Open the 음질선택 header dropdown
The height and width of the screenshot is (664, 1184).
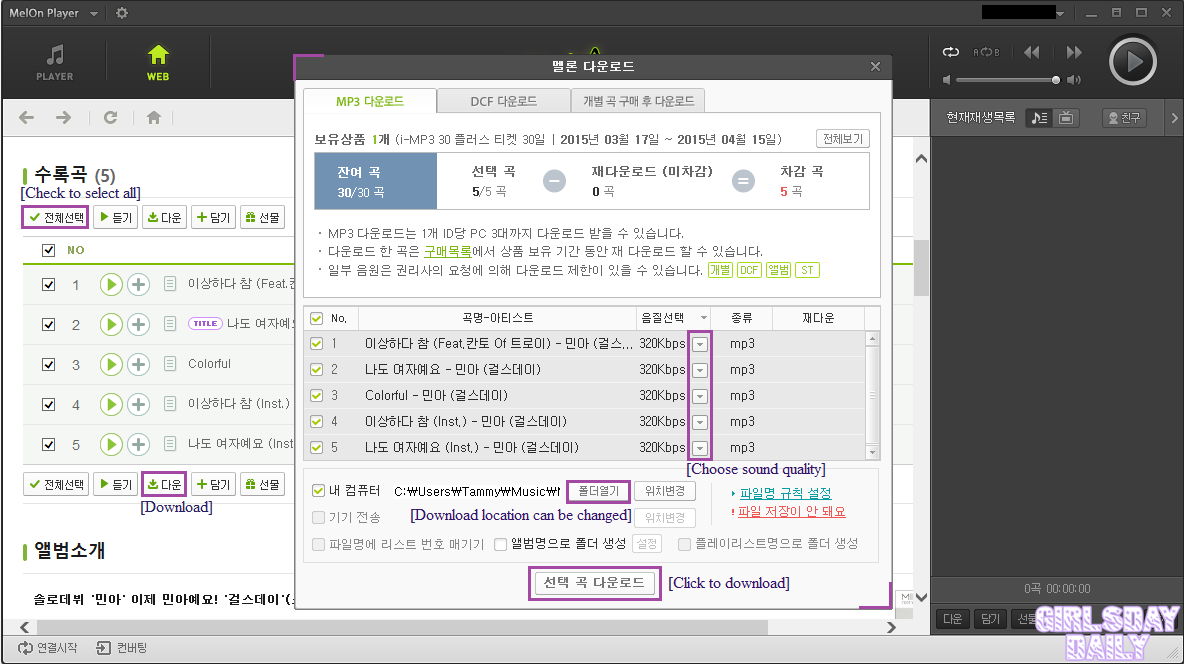click(x=704, y=318)
